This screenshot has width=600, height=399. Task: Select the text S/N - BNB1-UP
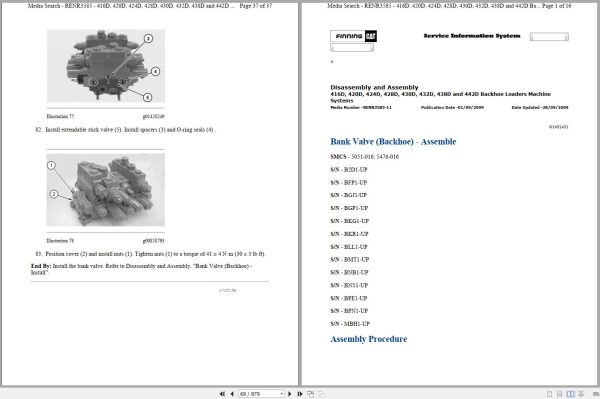[x=349, y=272]
